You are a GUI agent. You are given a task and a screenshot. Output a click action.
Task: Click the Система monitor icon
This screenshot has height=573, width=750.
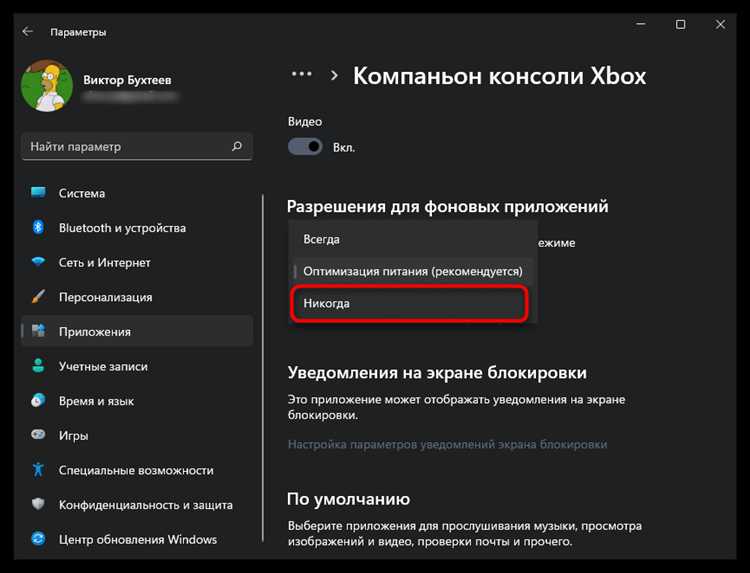[38, 193]
